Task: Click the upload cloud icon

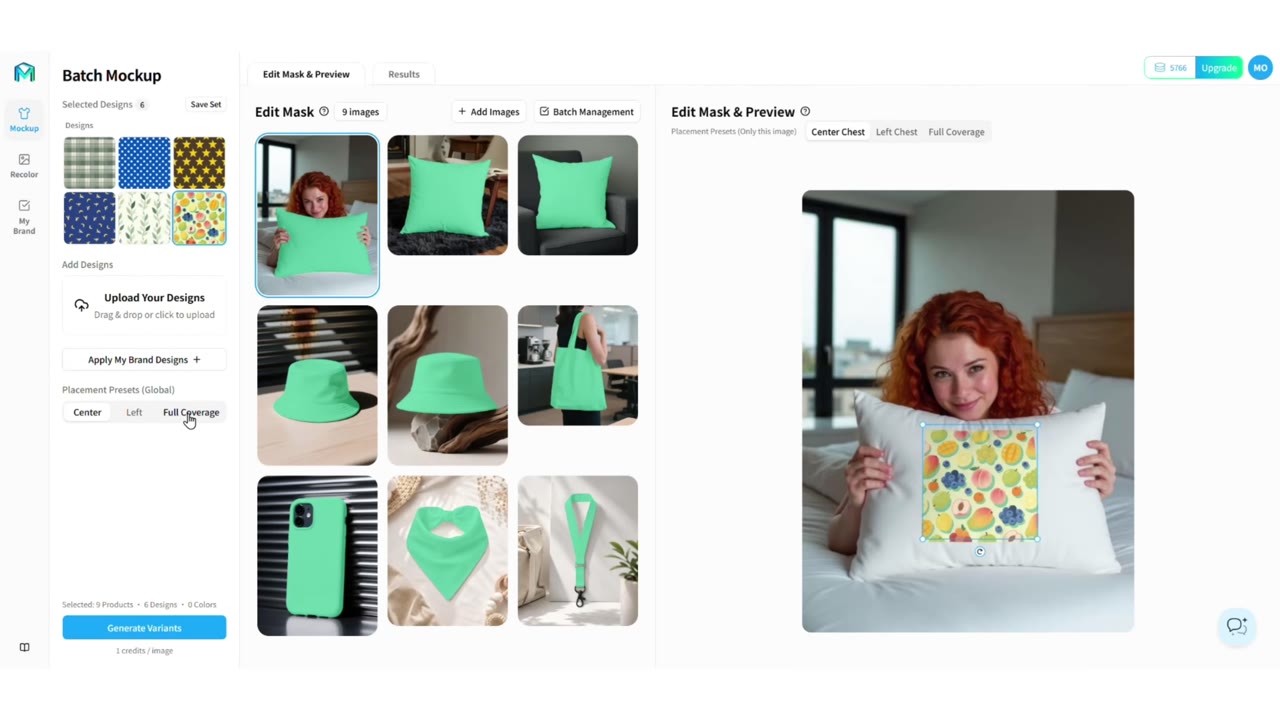Action: pyautogui.click(x=81, y=305)
